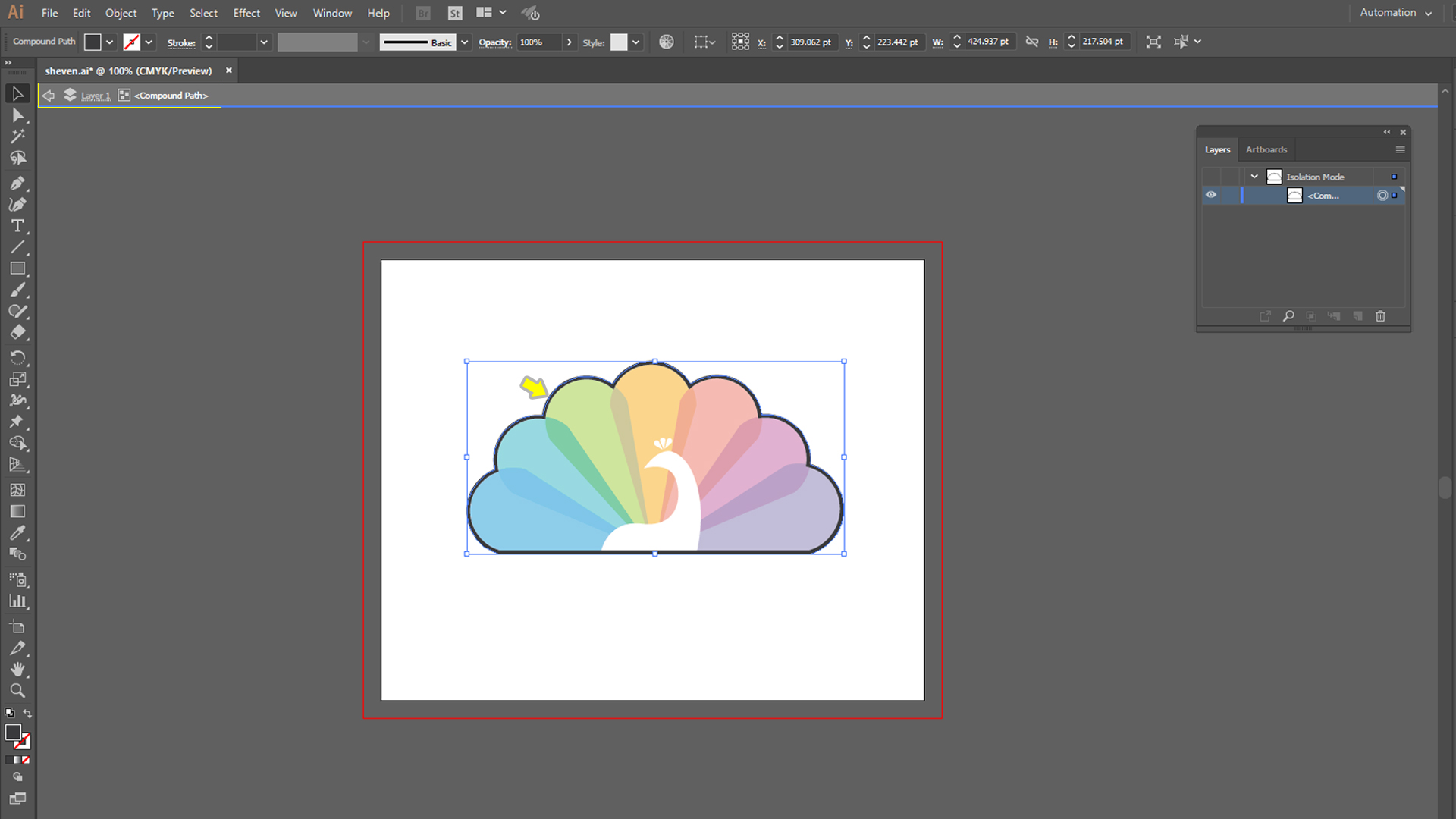Viewport: 1456px width, 819px height.
Task: Switch to the Artboards tab
Action: tap(1266, 149)
